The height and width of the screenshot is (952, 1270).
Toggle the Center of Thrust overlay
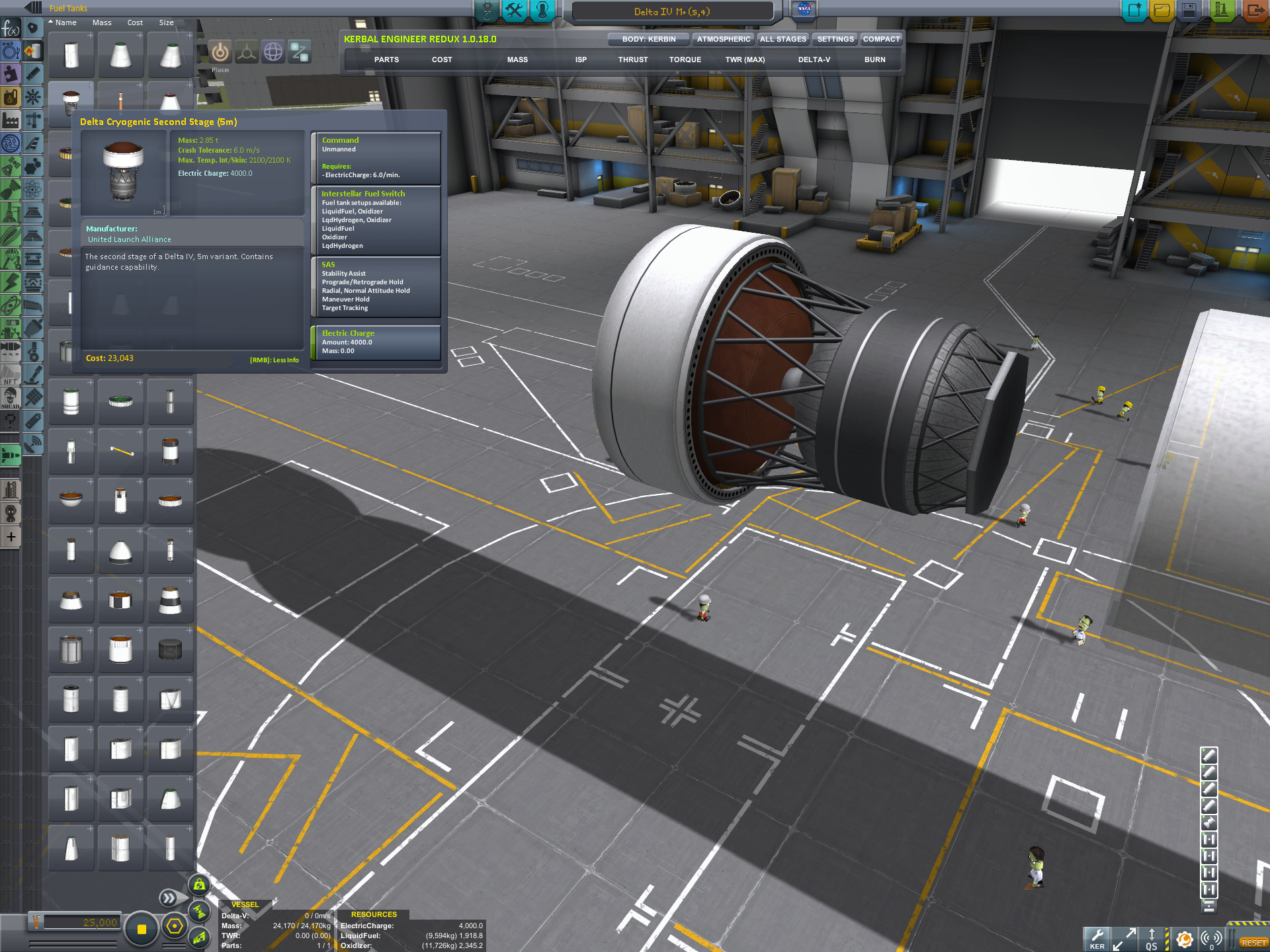(199, 912)
